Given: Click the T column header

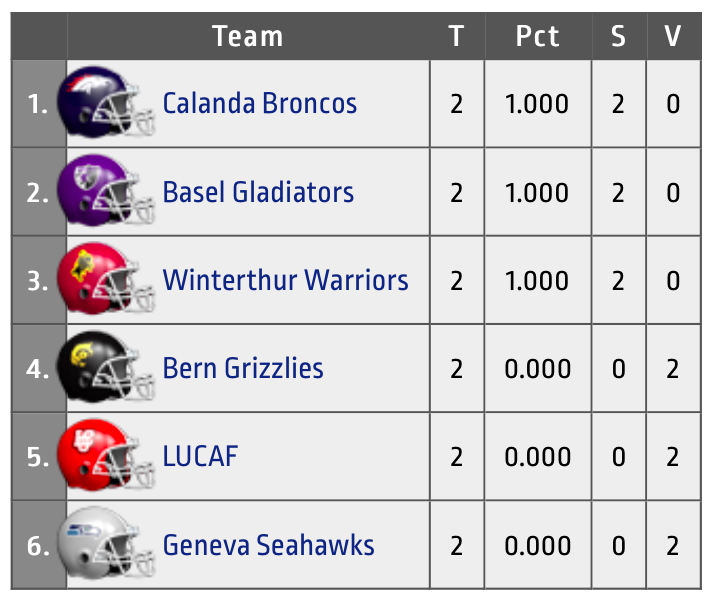Looking at the screenshot, I should point(456,37).
